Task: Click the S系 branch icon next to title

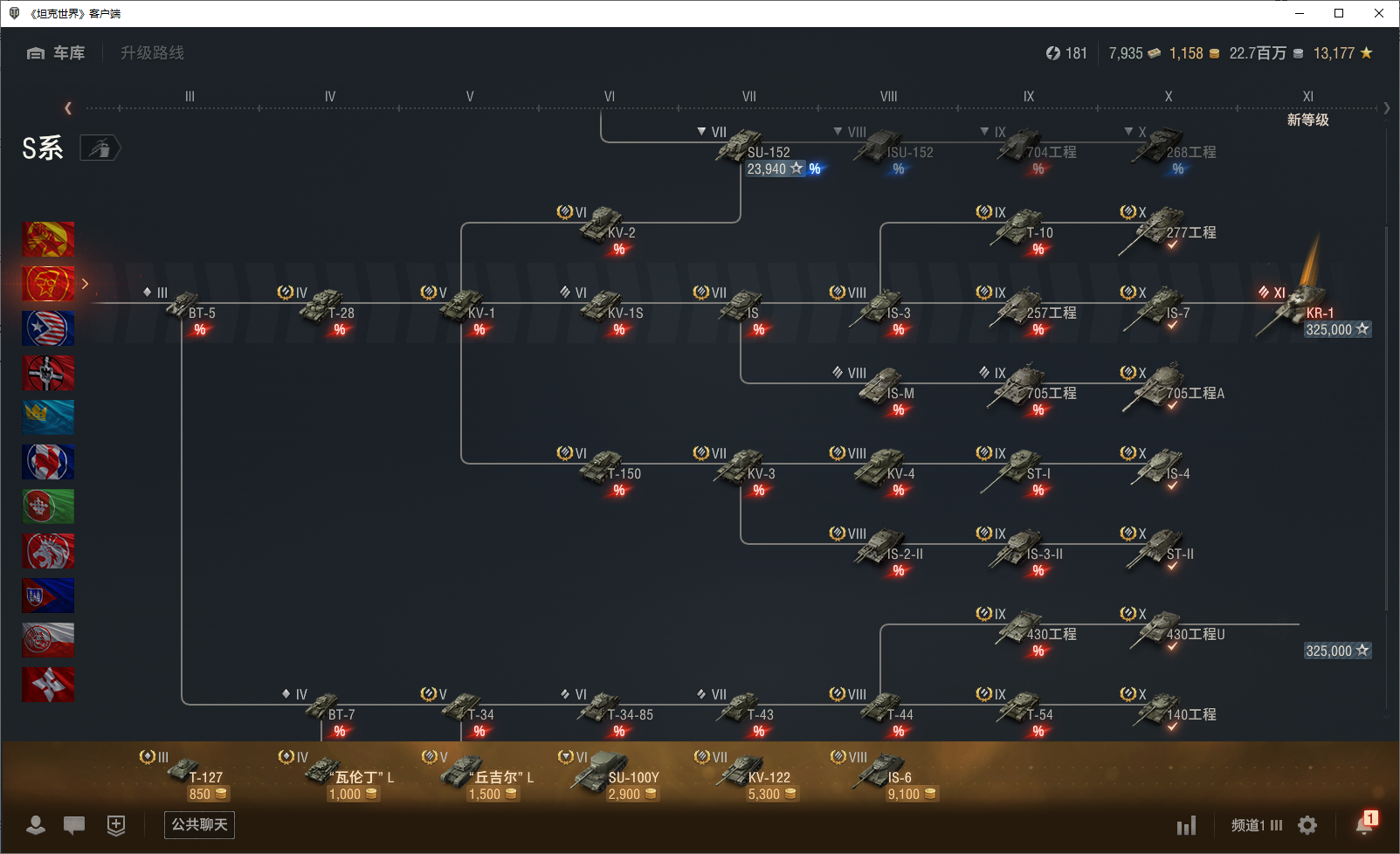Action: pos(100,148)
